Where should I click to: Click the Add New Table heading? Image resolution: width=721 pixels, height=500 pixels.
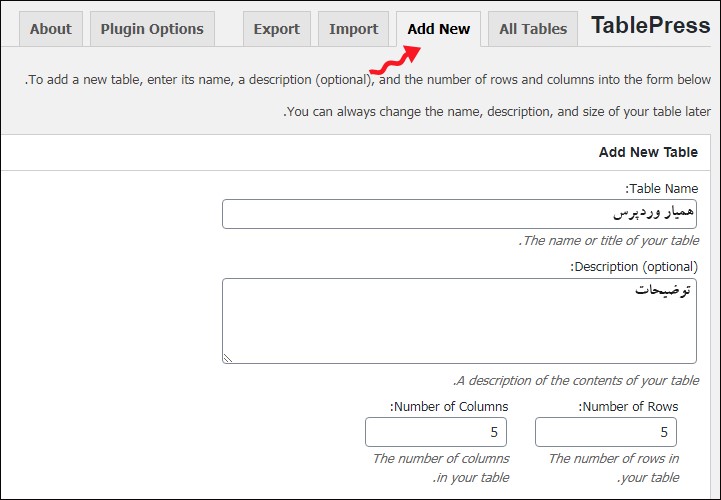click(648, 152)
